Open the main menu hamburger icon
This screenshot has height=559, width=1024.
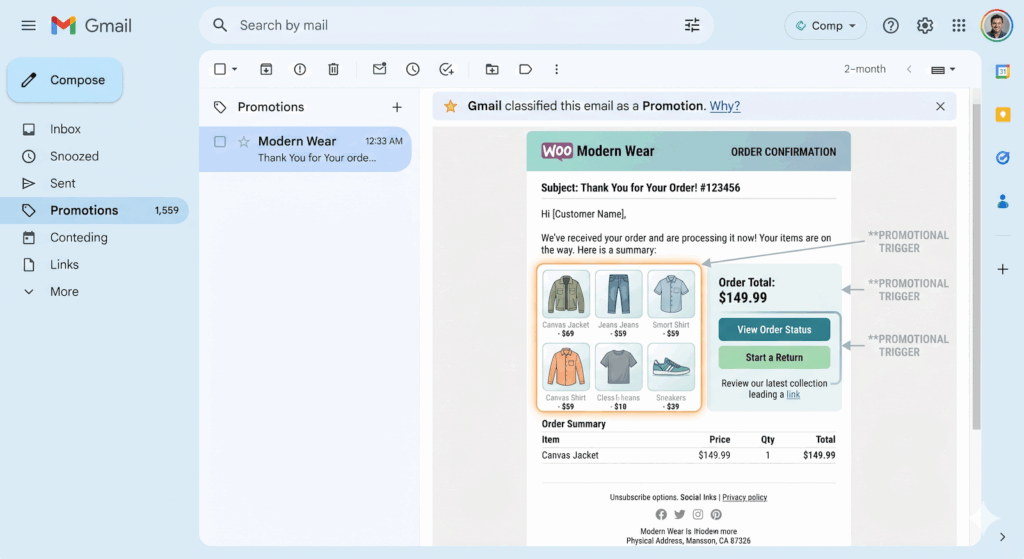(x=28, y=25)
